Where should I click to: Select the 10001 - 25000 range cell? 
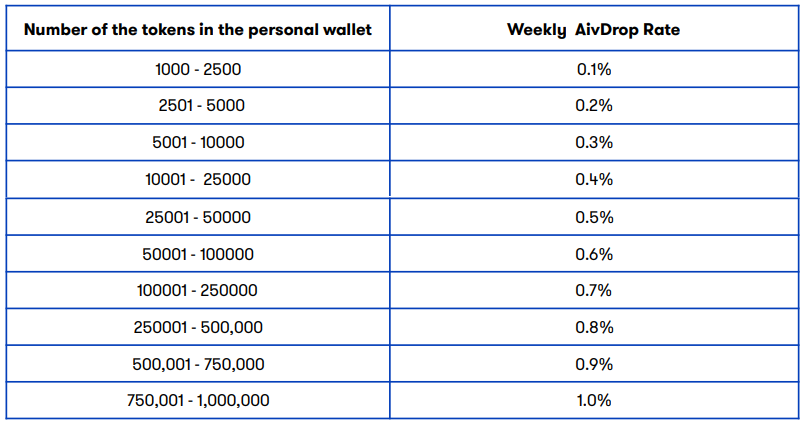click(x=198, y=179)
